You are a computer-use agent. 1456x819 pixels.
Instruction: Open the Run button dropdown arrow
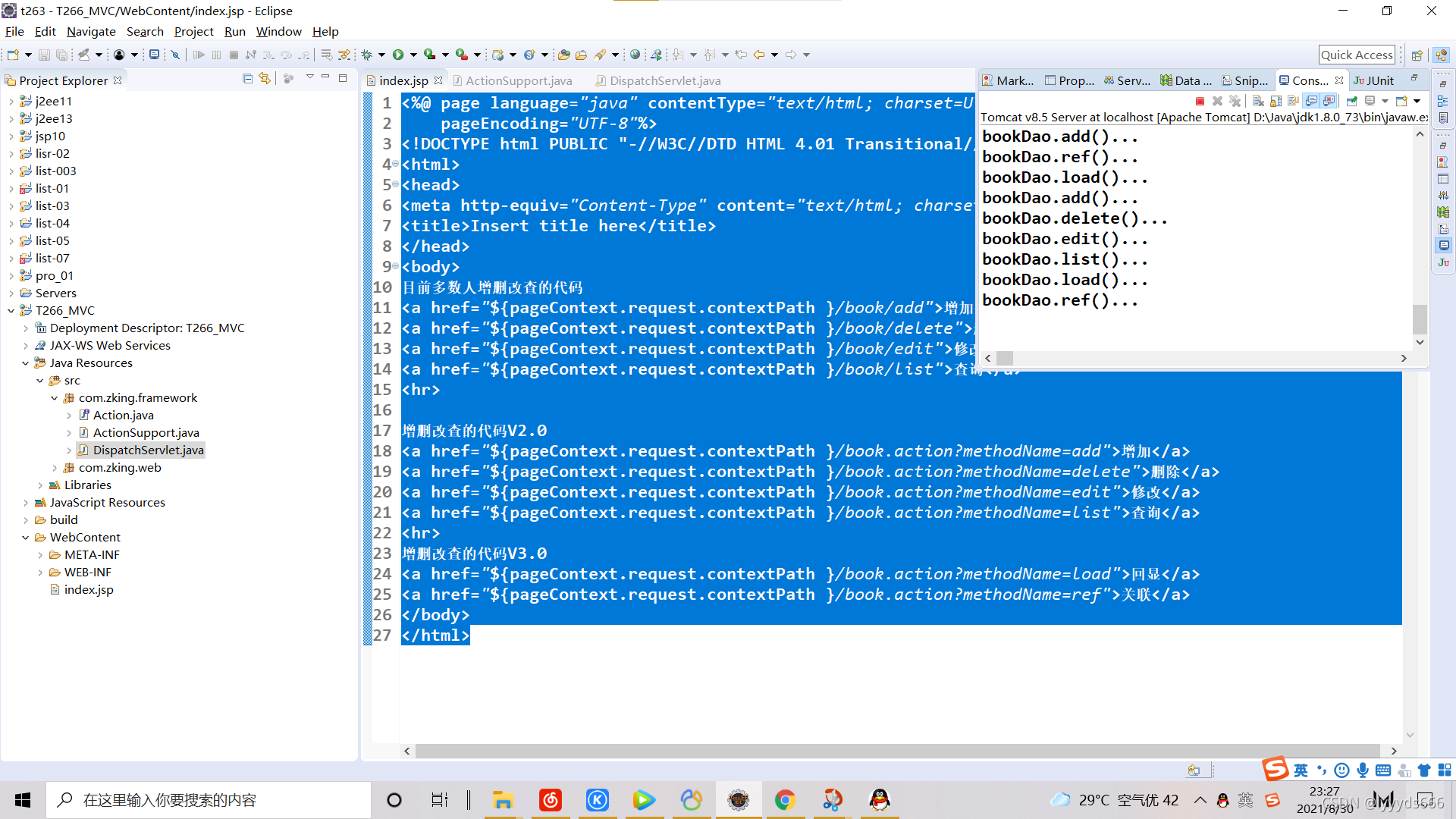coord(413,55)
